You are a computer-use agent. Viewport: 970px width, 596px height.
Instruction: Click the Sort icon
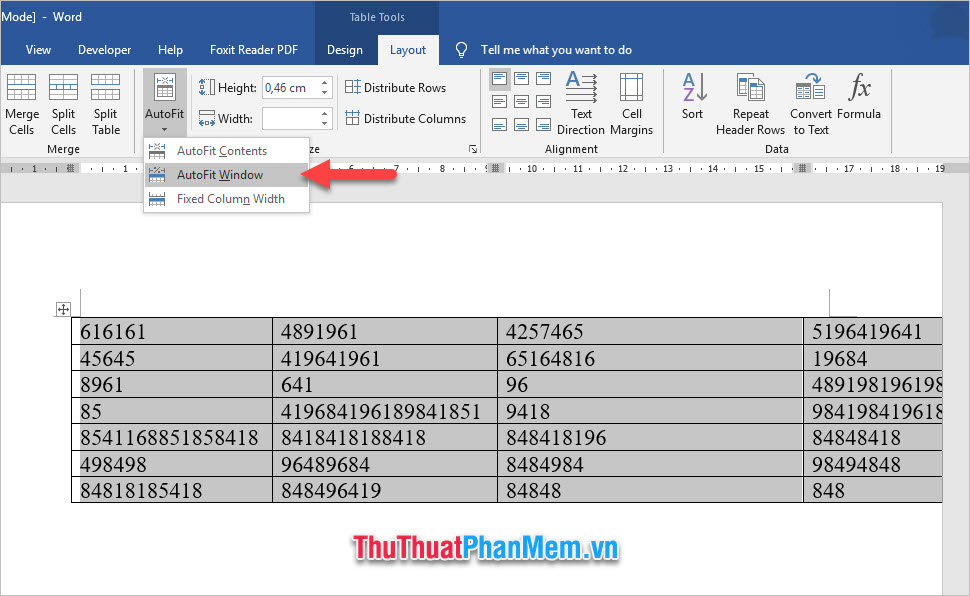pos(694,87)
